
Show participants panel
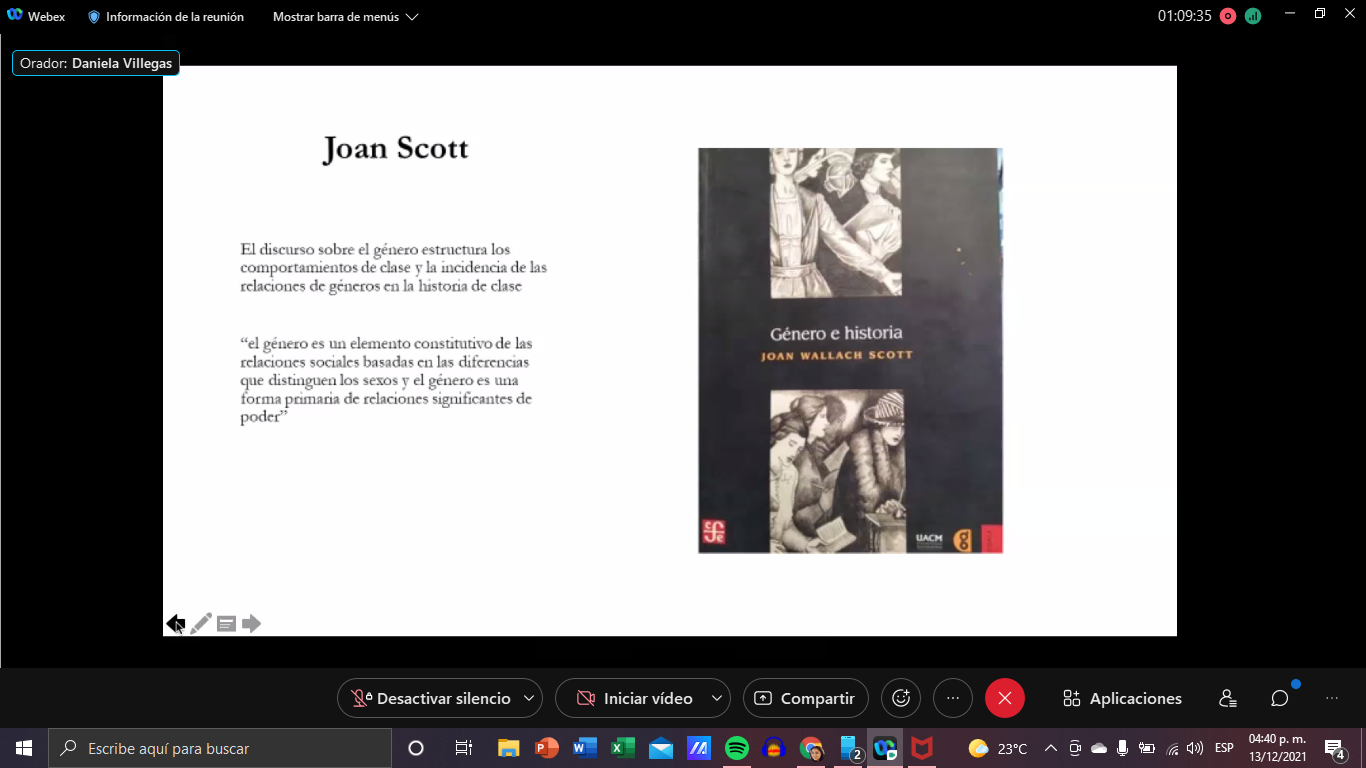(1228, 698)
